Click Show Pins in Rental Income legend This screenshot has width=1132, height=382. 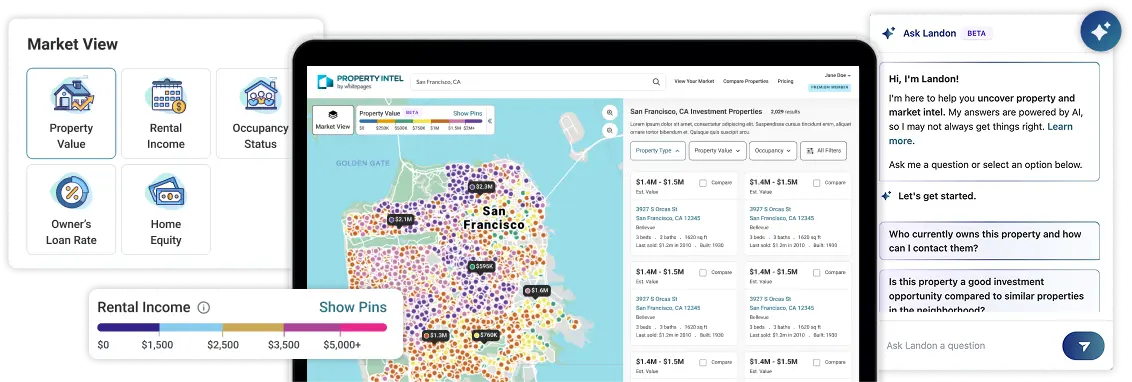click(352, 307)
